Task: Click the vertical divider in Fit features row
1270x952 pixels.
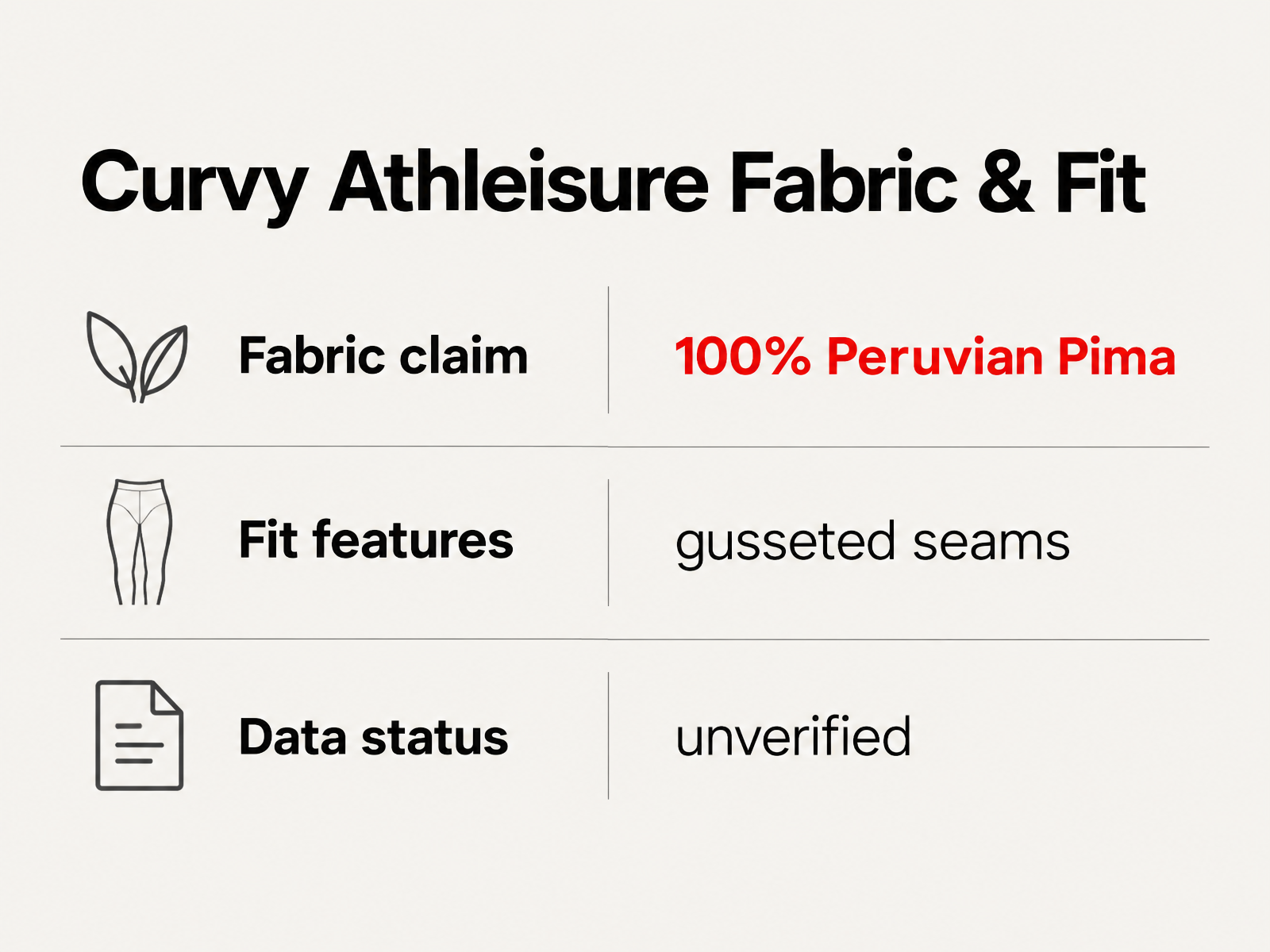Action: click(x=609, y=543)
